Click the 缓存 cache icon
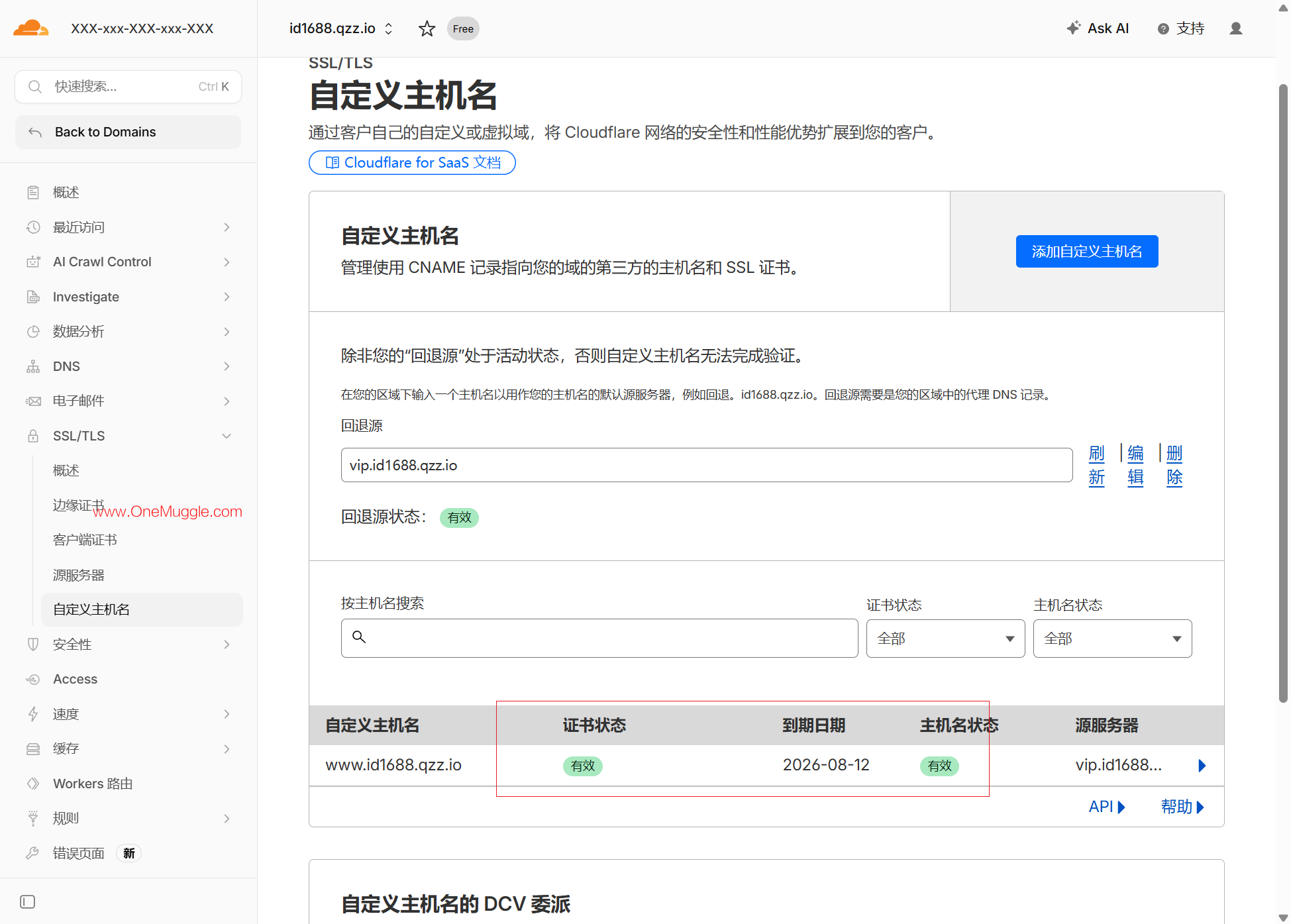 (33, 749)
